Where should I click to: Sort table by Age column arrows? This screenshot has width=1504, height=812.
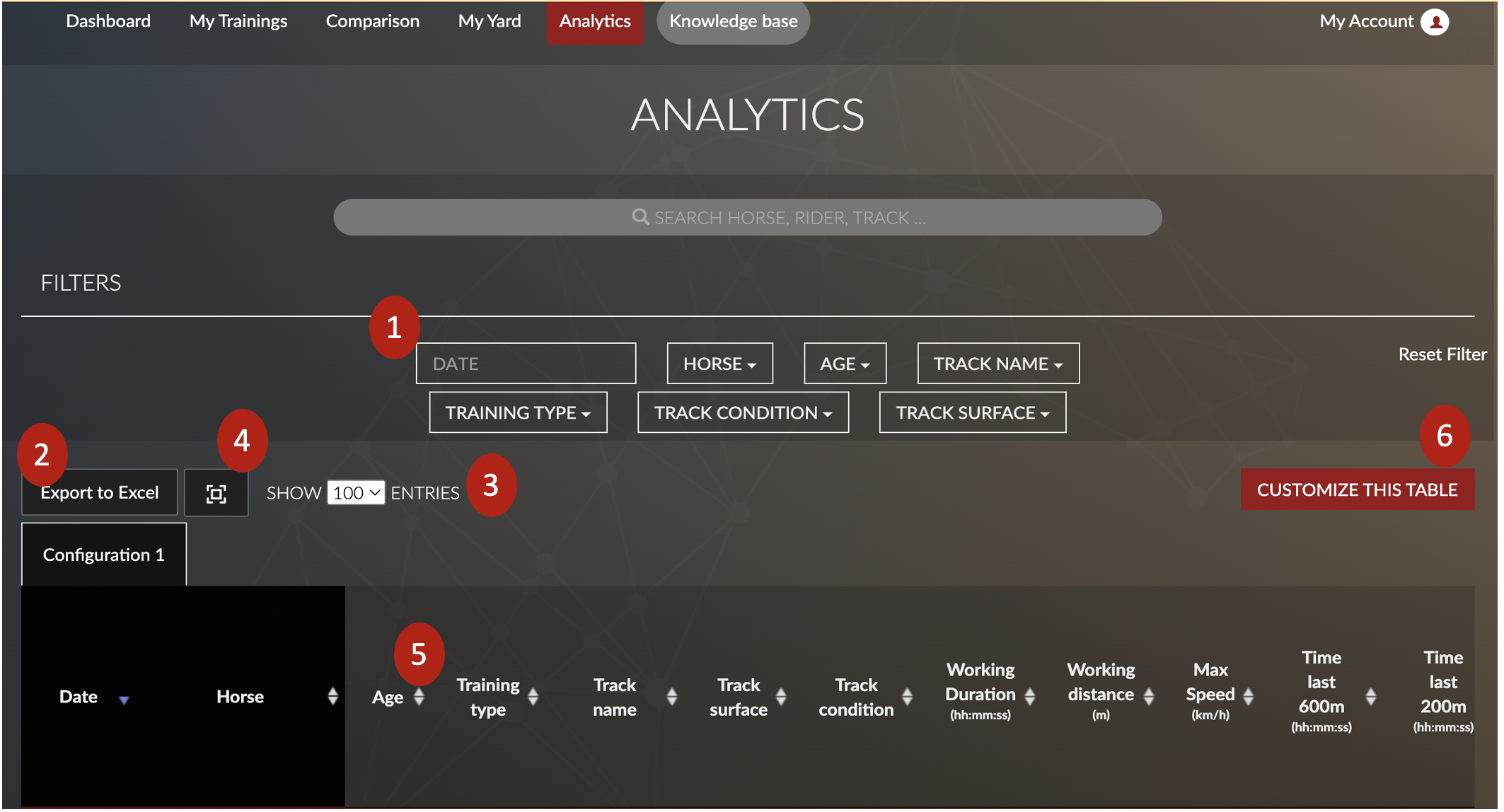tap(419, 697)
